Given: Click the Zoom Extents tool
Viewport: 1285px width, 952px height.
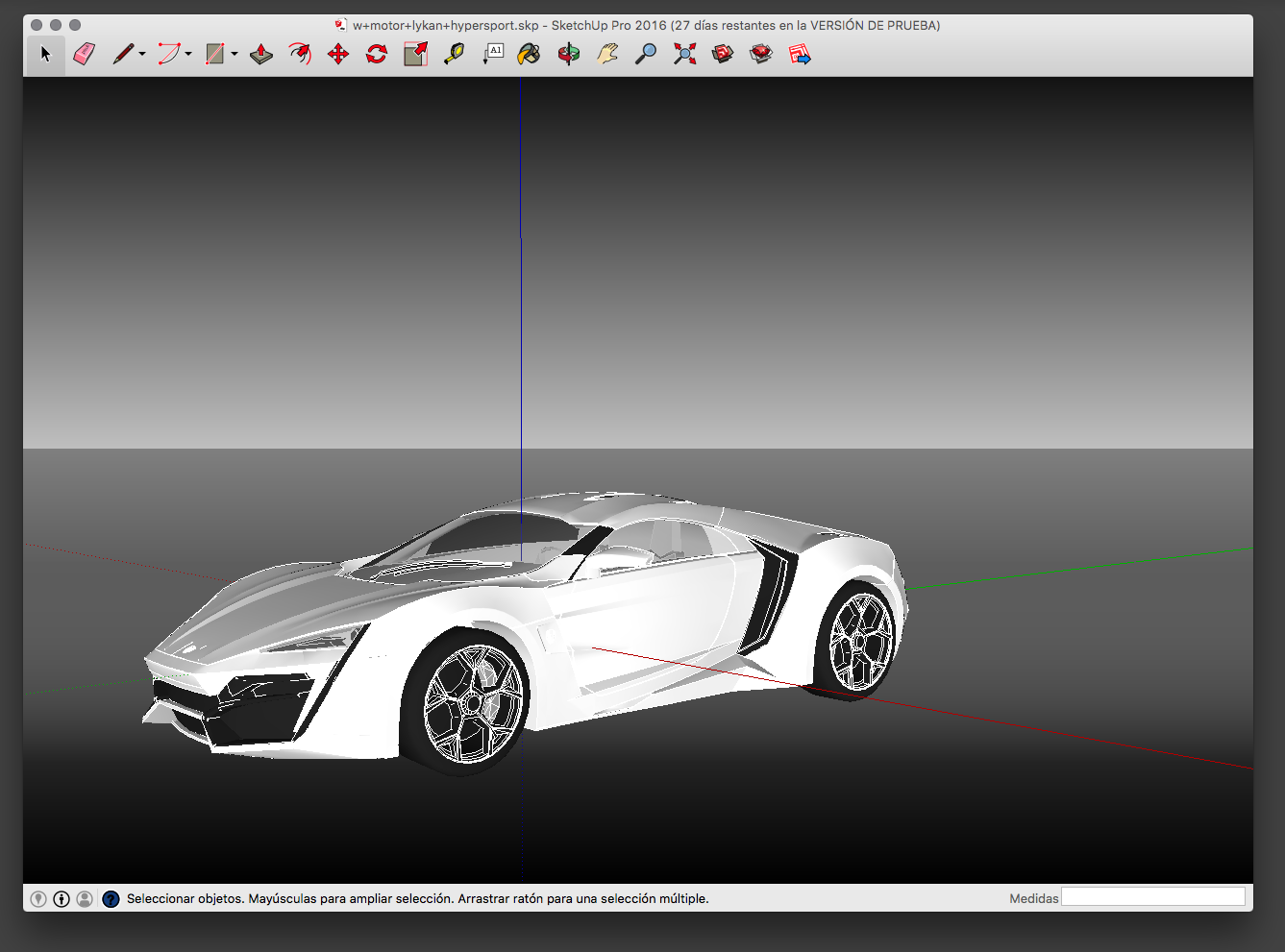Looking at the screenshot, I should (684, 55).
